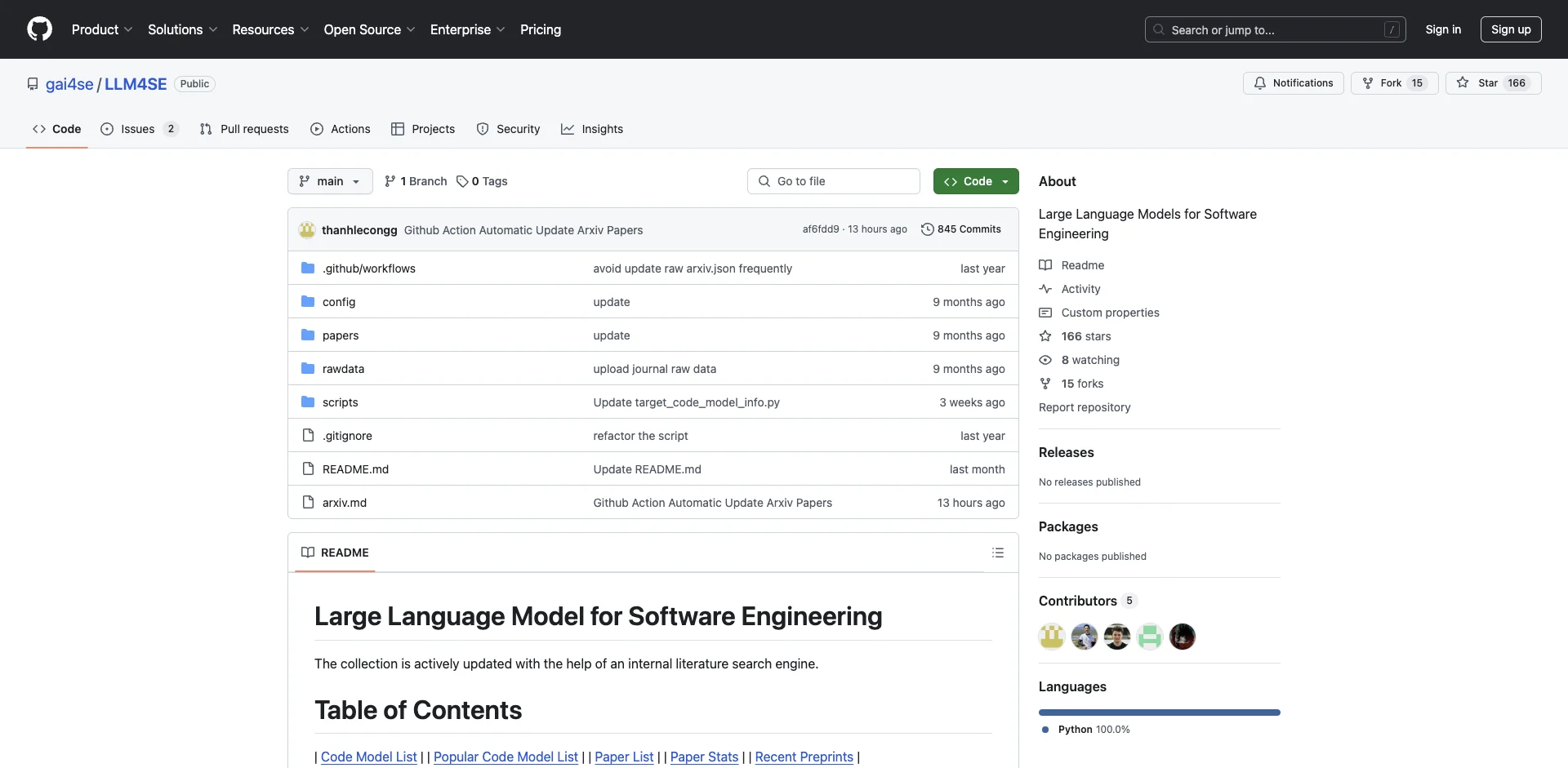The height and width of the screenshot is (768, 1568).
Task: Switch to the Issues tab
Action: pyautogui.click(x=138, y=129)
